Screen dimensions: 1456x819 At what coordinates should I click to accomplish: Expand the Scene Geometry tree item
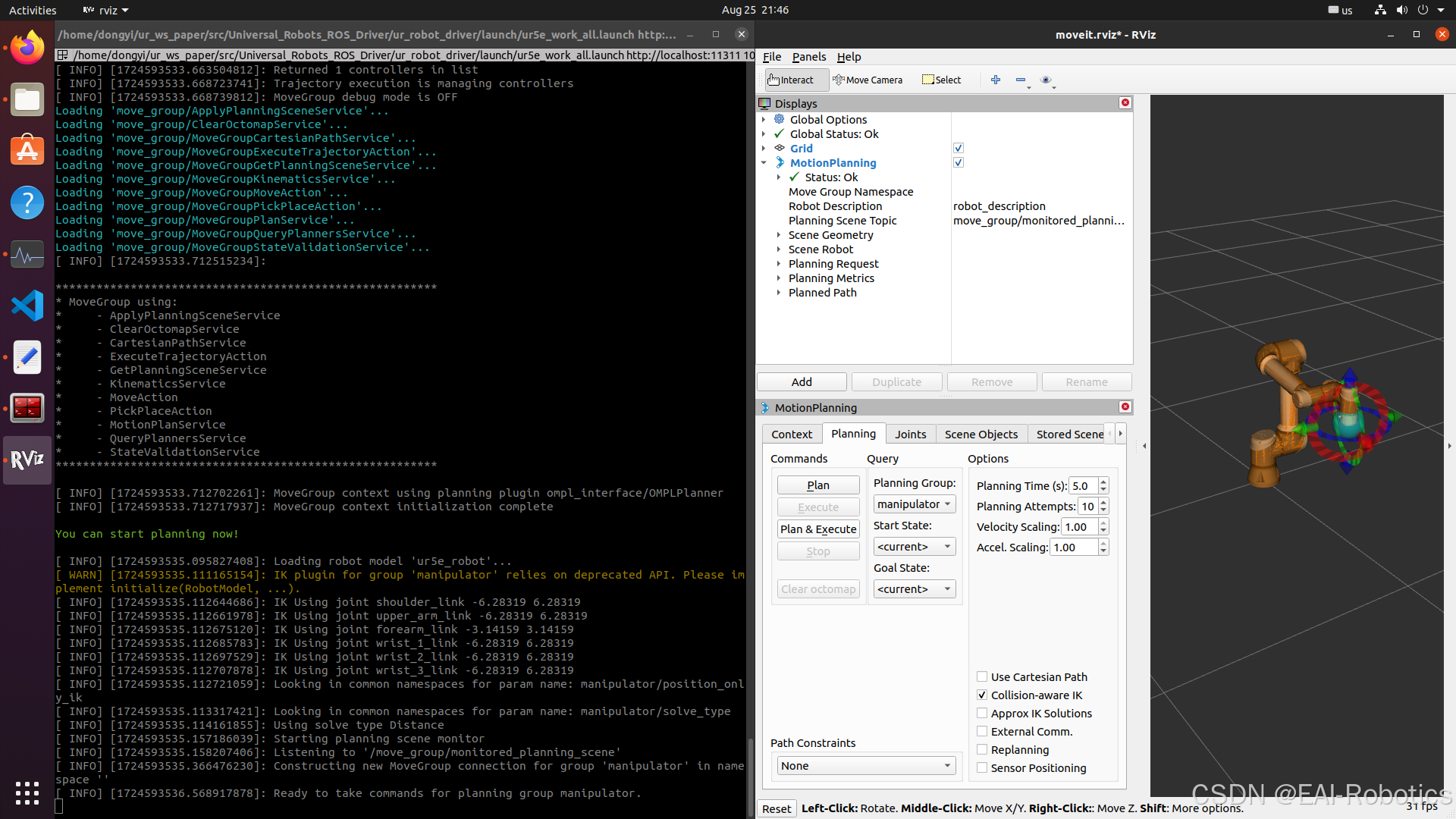point(779,234)
